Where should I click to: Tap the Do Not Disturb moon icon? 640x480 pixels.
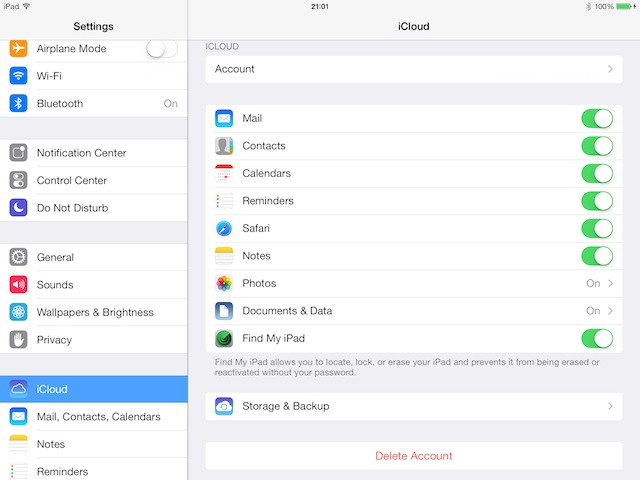click(x=18, y=207)
